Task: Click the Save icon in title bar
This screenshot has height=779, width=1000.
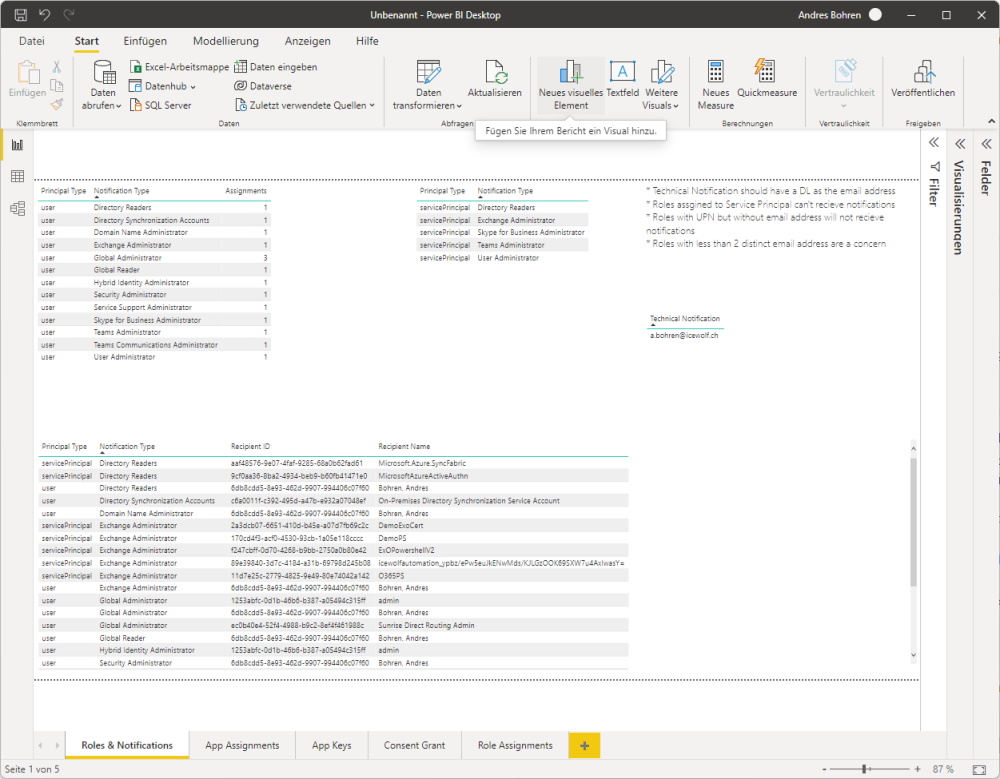Action: coord(20,15)
